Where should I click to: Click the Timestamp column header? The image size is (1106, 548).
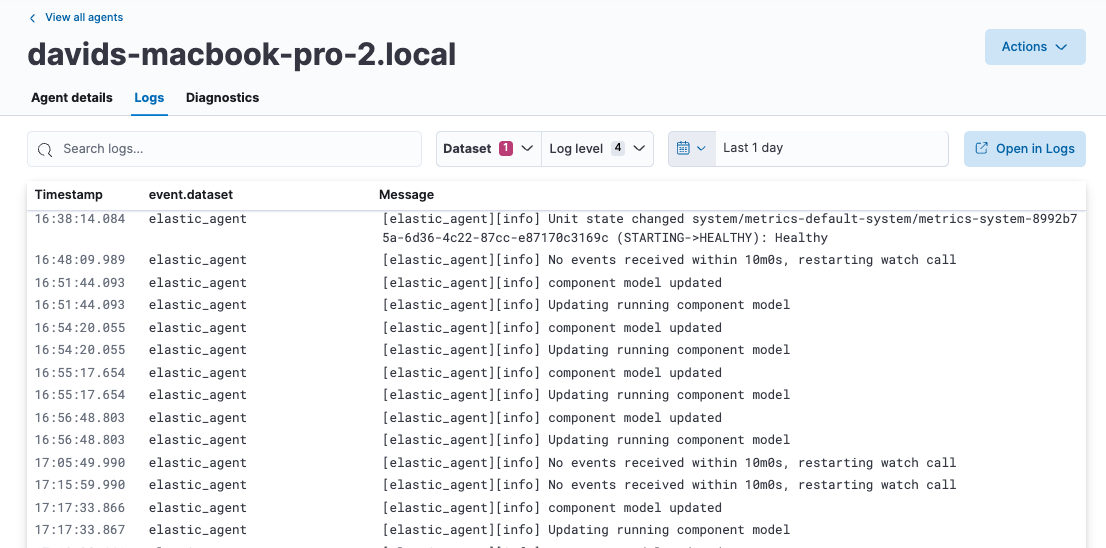point(69,195)
